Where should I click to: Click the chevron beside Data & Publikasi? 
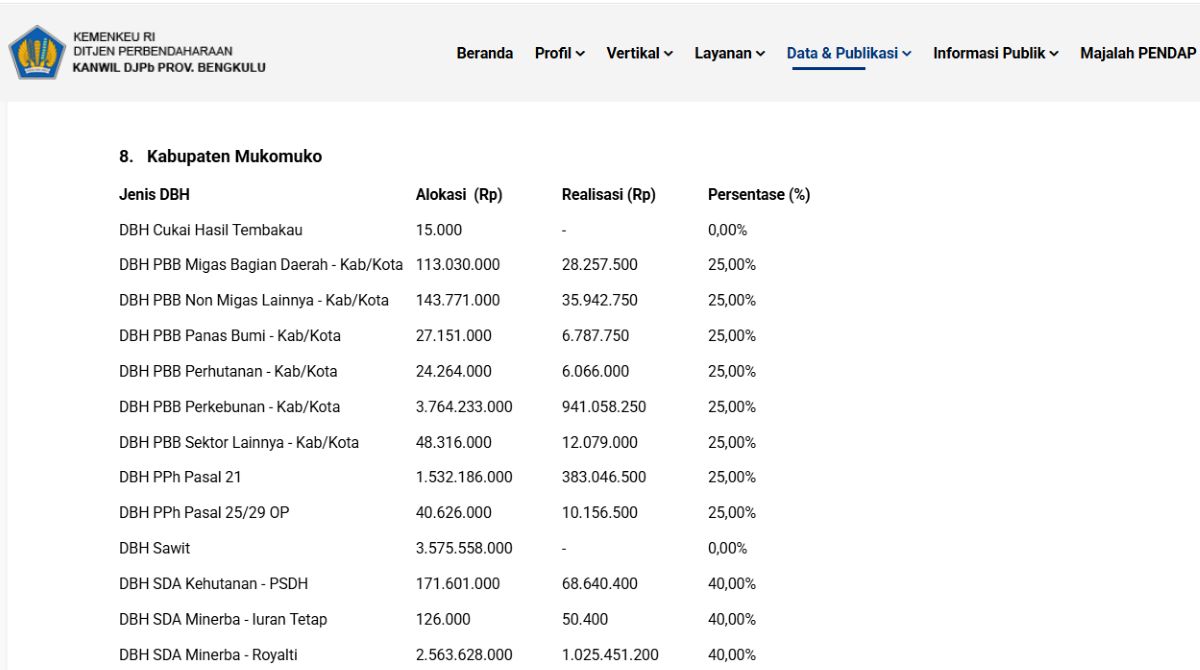tap(907, 54)
